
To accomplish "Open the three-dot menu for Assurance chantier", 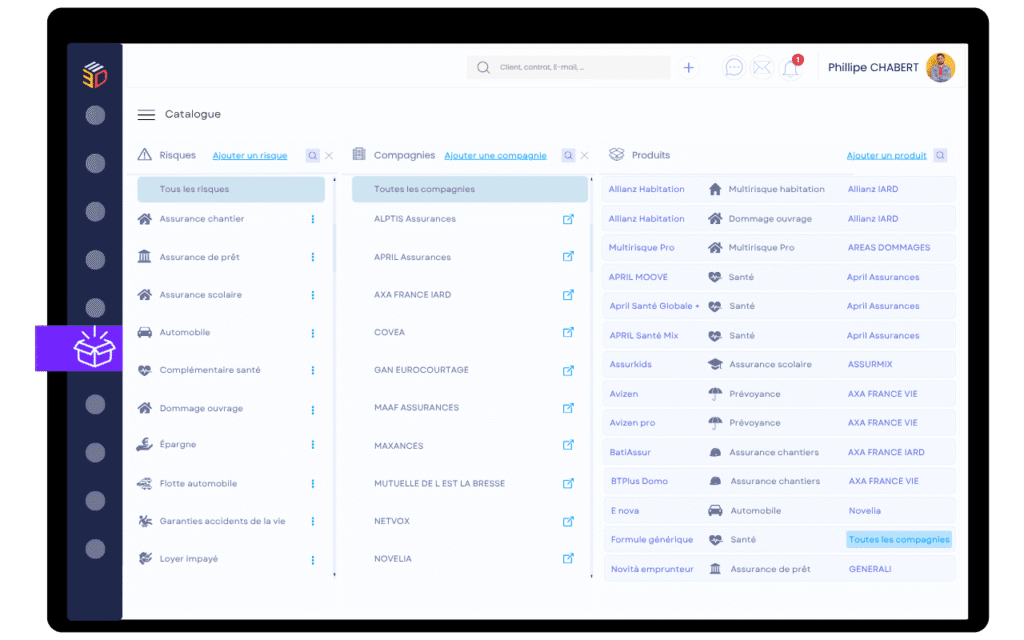I will (312, 218).
